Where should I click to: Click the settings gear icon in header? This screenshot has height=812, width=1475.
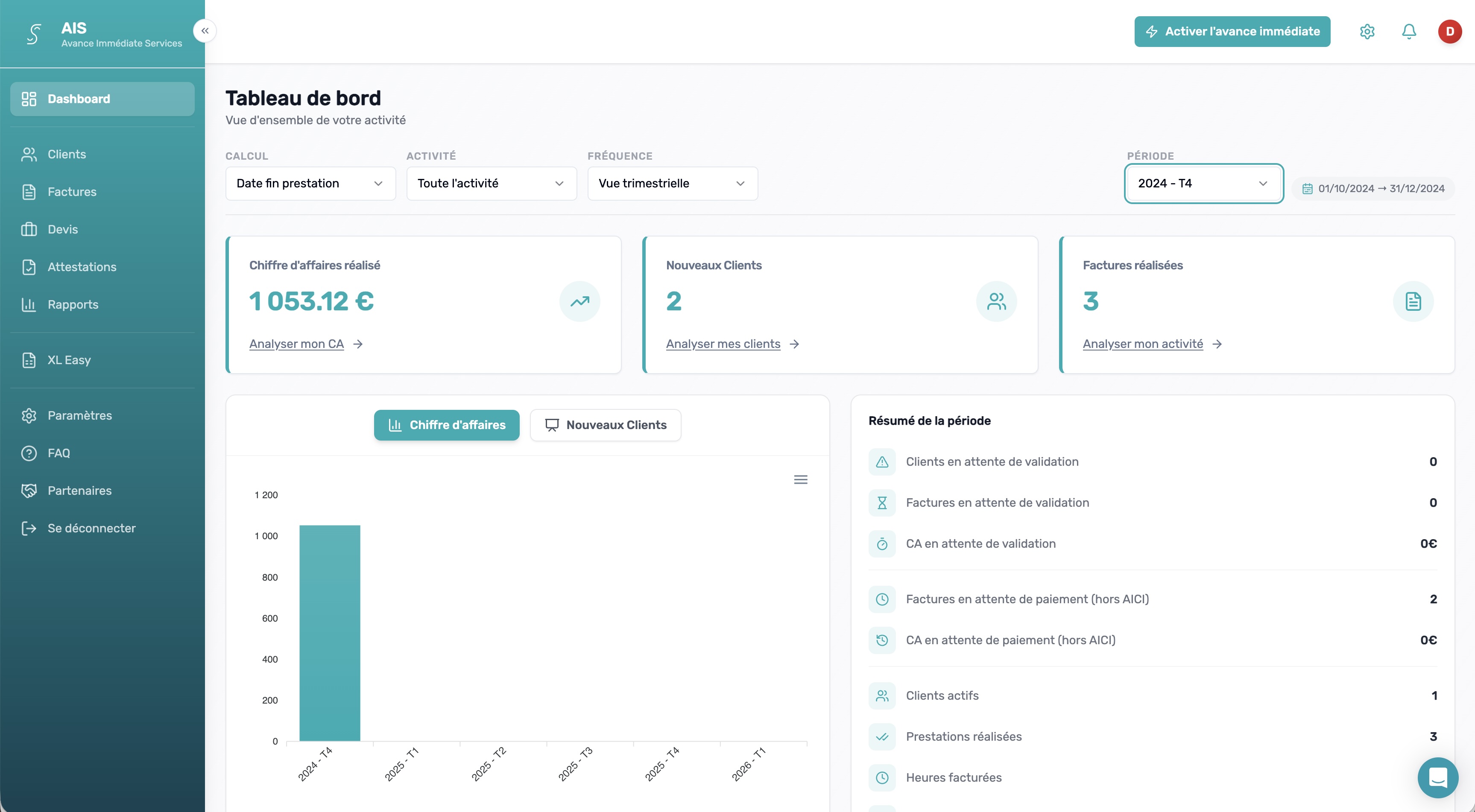1367,32
